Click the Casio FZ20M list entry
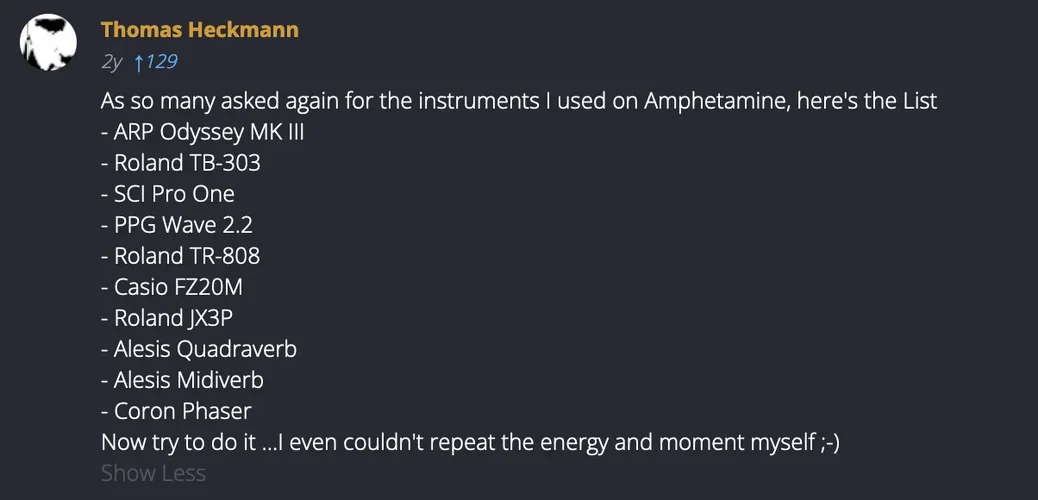Screen dimensions: 1038x500 tap(172, 287)
